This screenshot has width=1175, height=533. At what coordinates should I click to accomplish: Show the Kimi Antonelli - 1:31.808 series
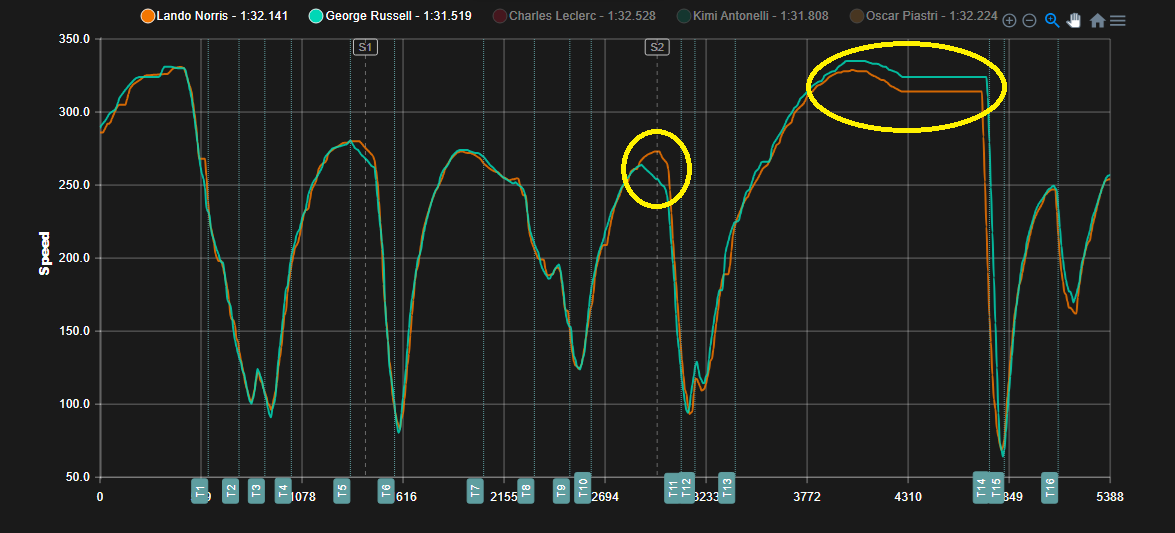[x=761, y=15]
